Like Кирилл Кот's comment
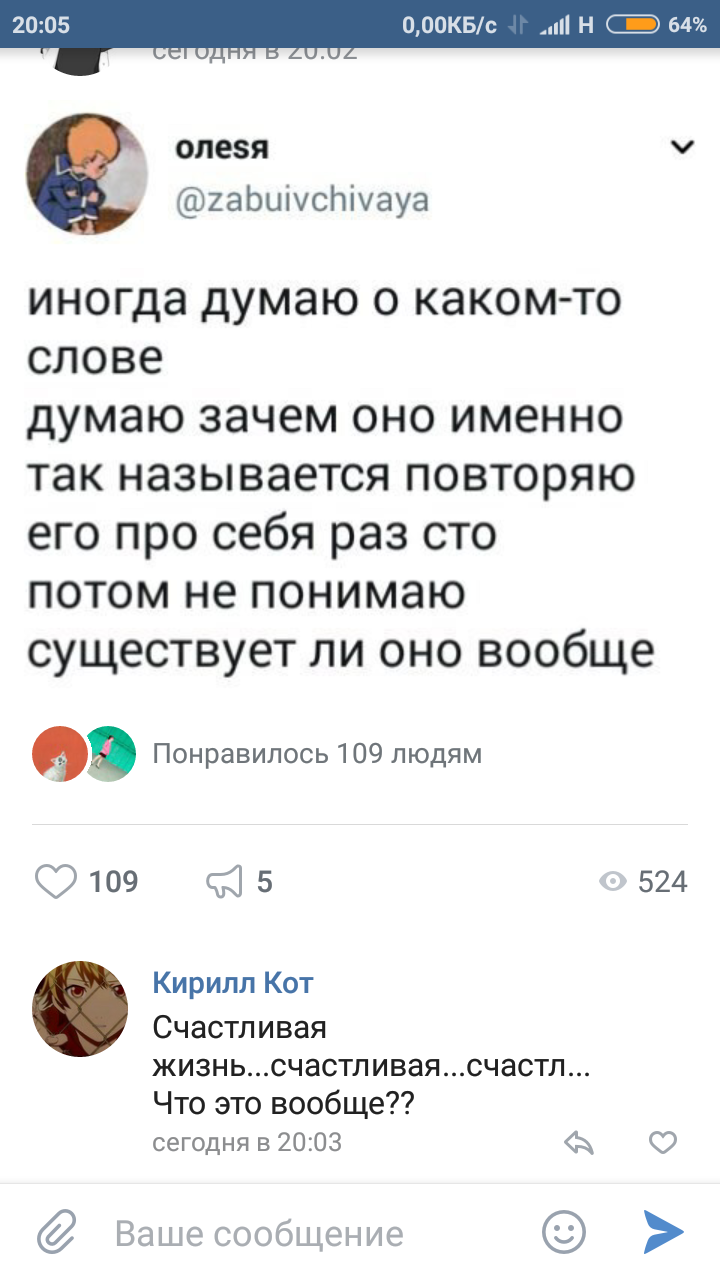Image resolution: width=720 pixels, height=1280 pixels. (x=663, y=1142)
